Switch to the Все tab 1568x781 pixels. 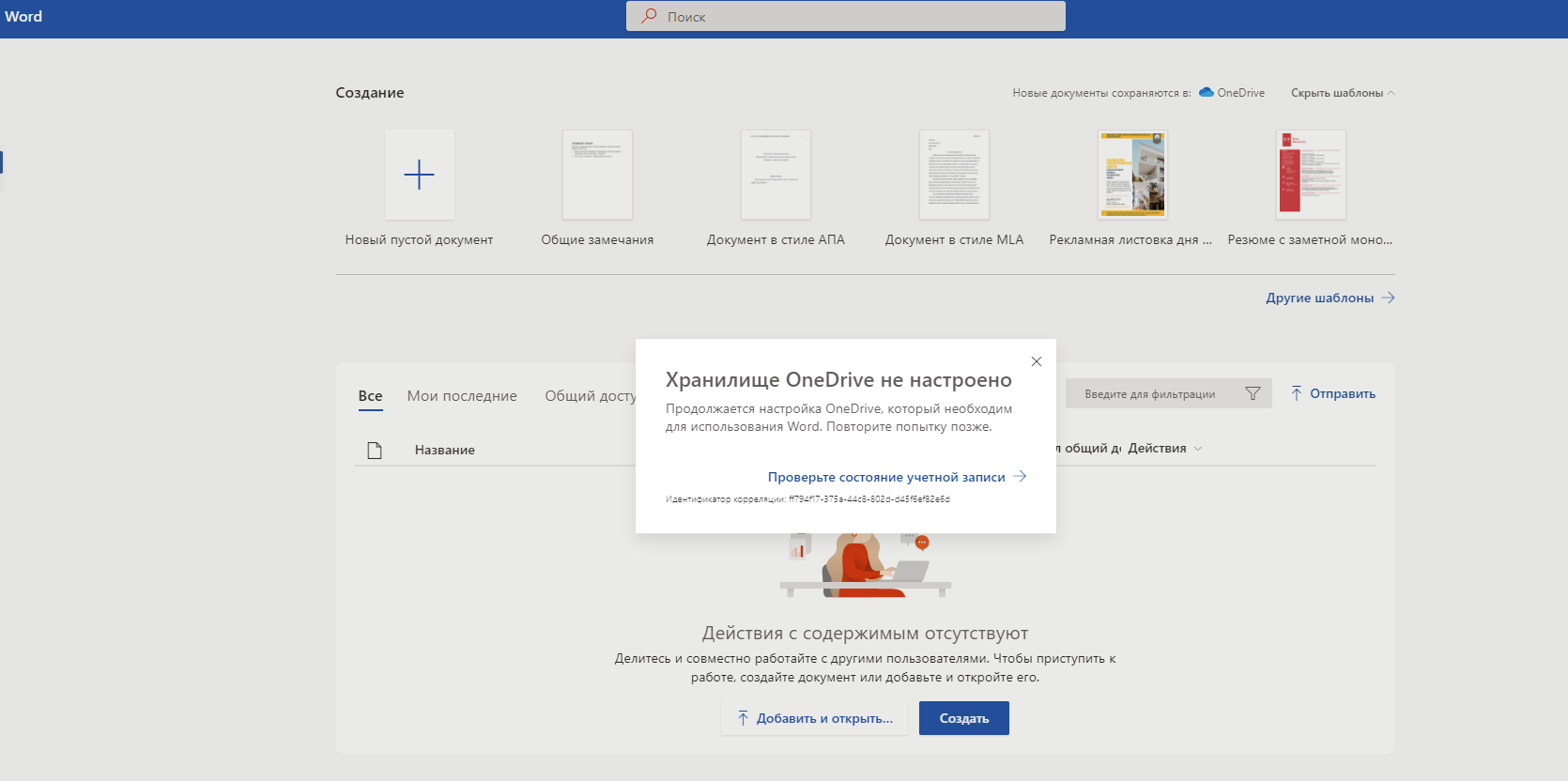(371, 396)
